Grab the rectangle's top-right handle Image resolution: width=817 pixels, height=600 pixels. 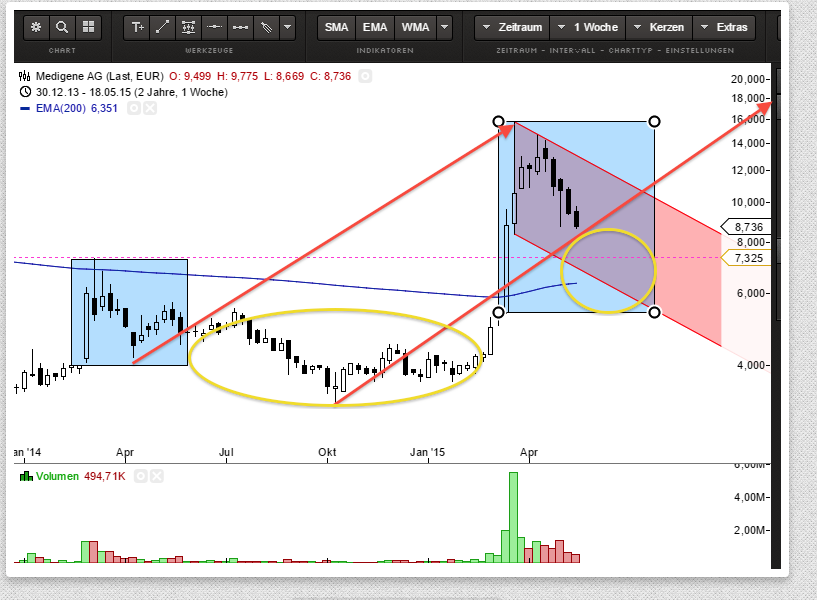point(654,121)
